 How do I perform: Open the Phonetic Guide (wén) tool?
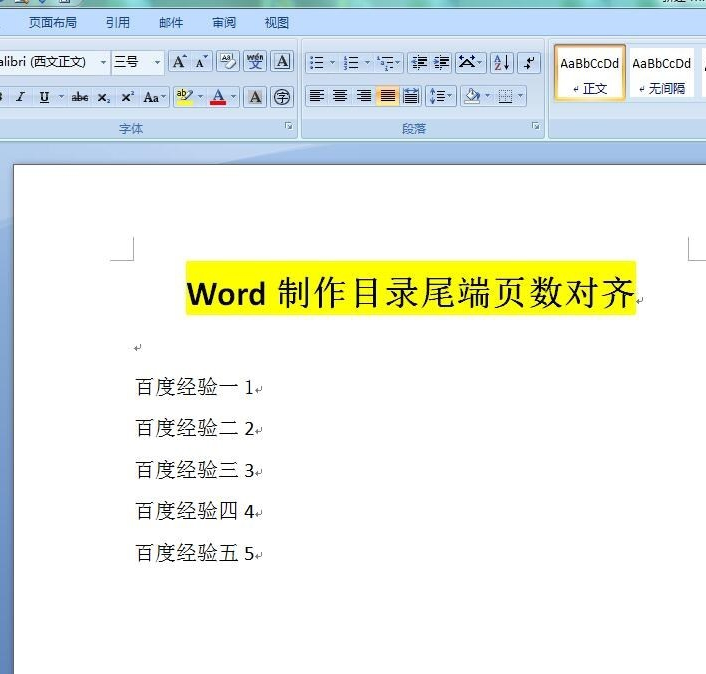tap(255, 62)
